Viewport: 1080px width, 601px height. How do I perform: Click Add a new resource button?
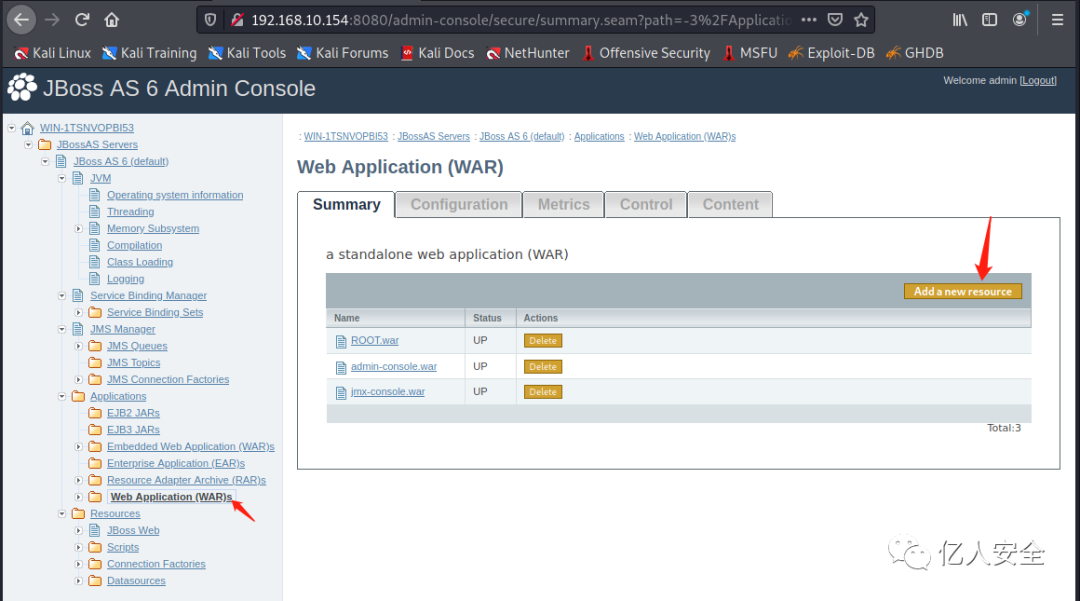pyautogui.click(x=963, y=291)
